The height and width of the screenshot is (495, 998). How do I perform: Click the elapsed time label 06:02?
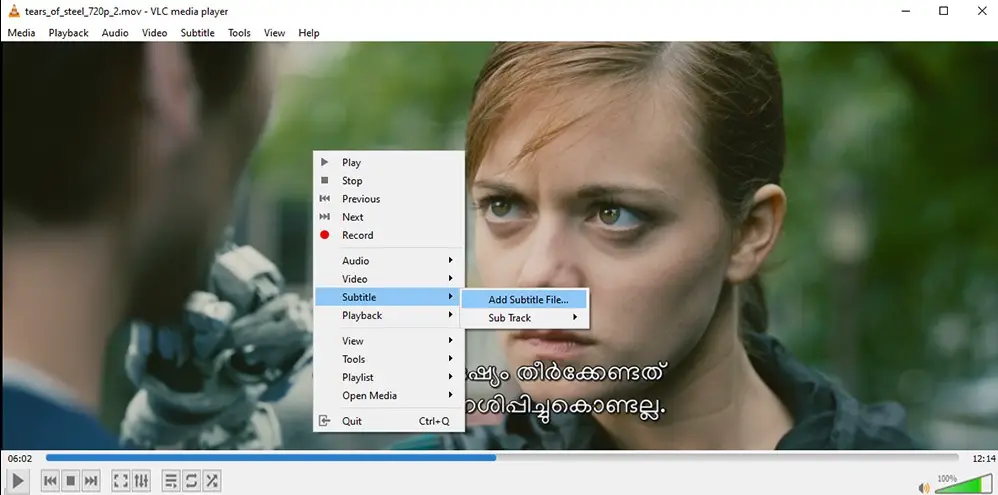tap(20, 458)
